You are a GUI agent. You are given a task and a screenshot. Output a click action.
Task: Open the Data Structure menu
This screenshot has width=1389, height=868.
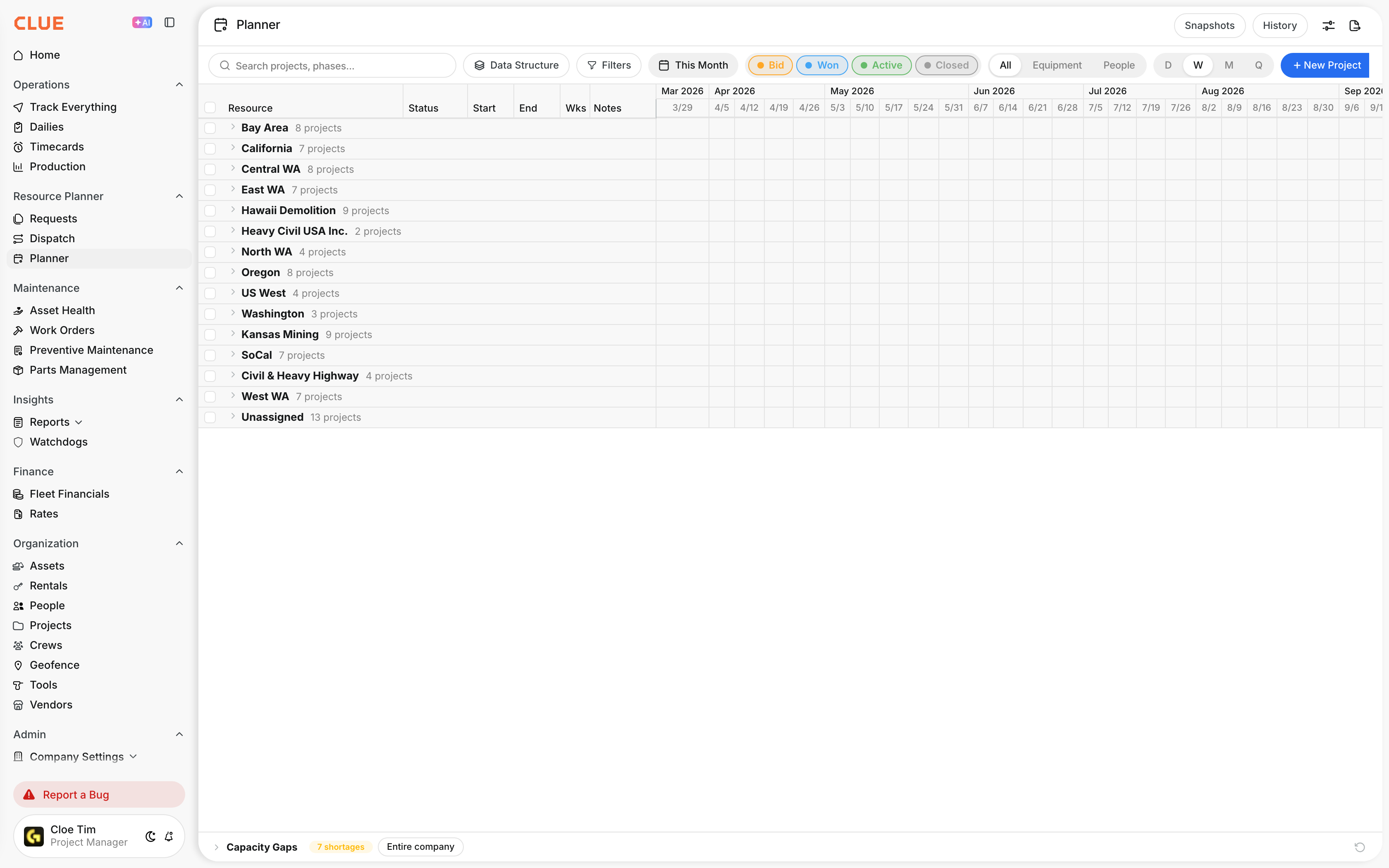(516, 65)
